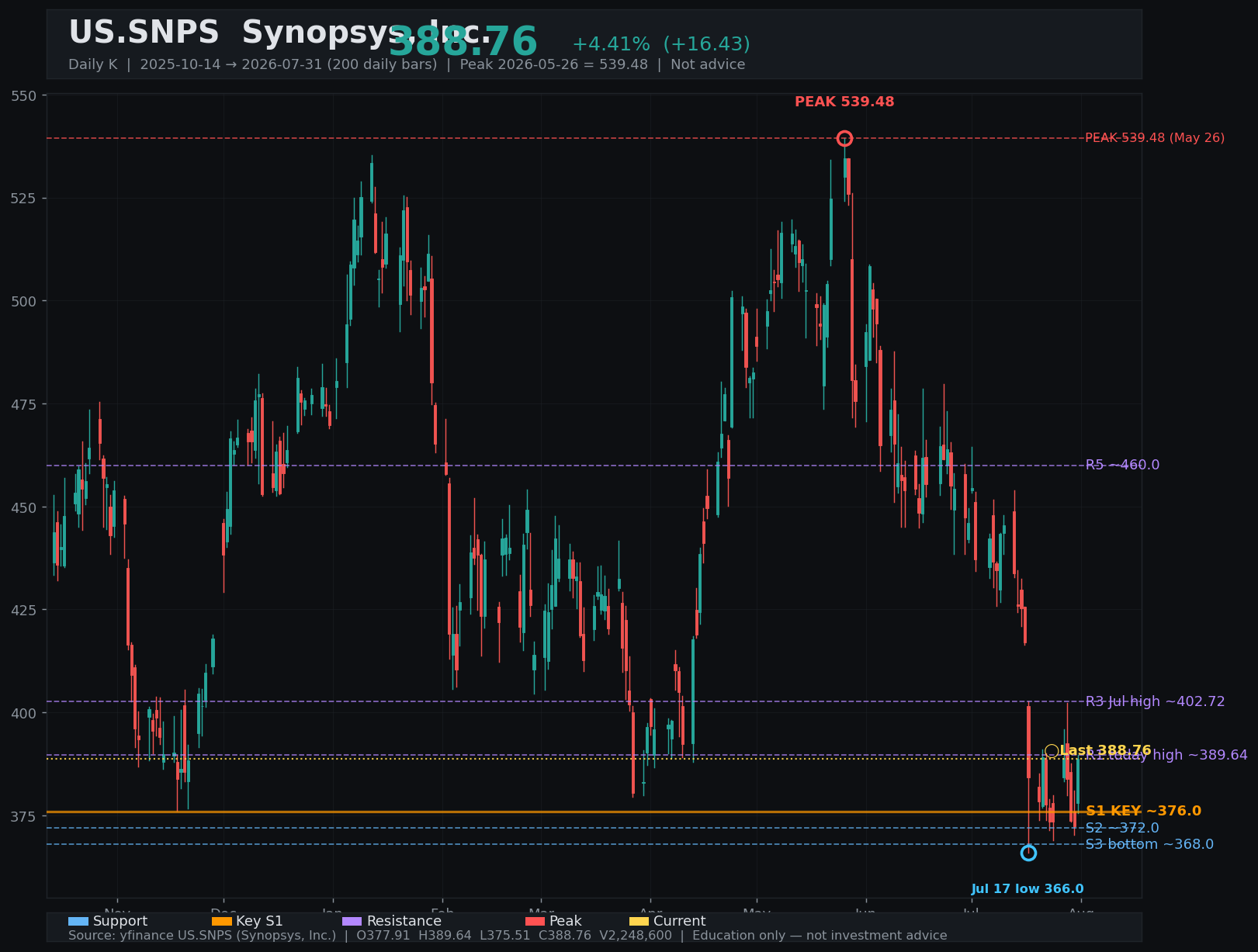Click the 'Last 388.76' yellow label
This screenshot has height=952, width=1258.
(1105, 750)
